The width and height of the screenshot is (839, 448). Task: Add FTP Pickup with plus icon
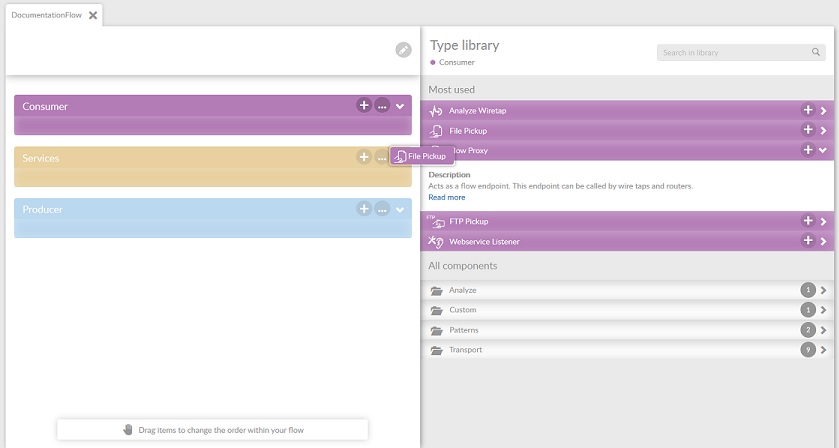tap(807, 221)
